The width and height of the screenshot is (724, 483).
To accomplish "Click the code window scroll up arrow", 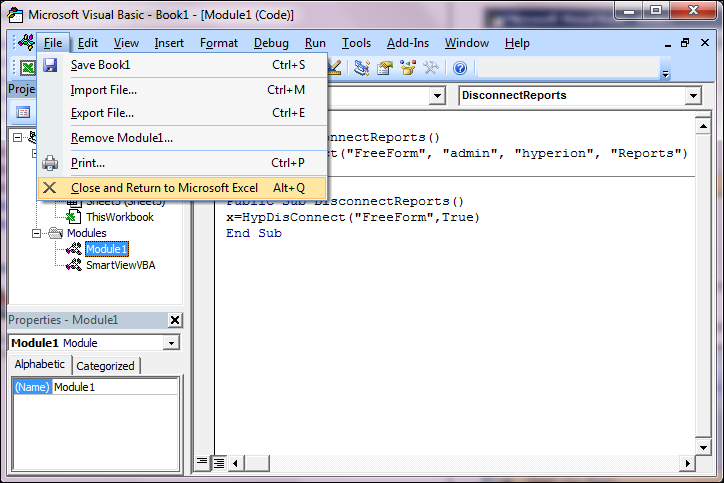I will [x=703, y=126].
